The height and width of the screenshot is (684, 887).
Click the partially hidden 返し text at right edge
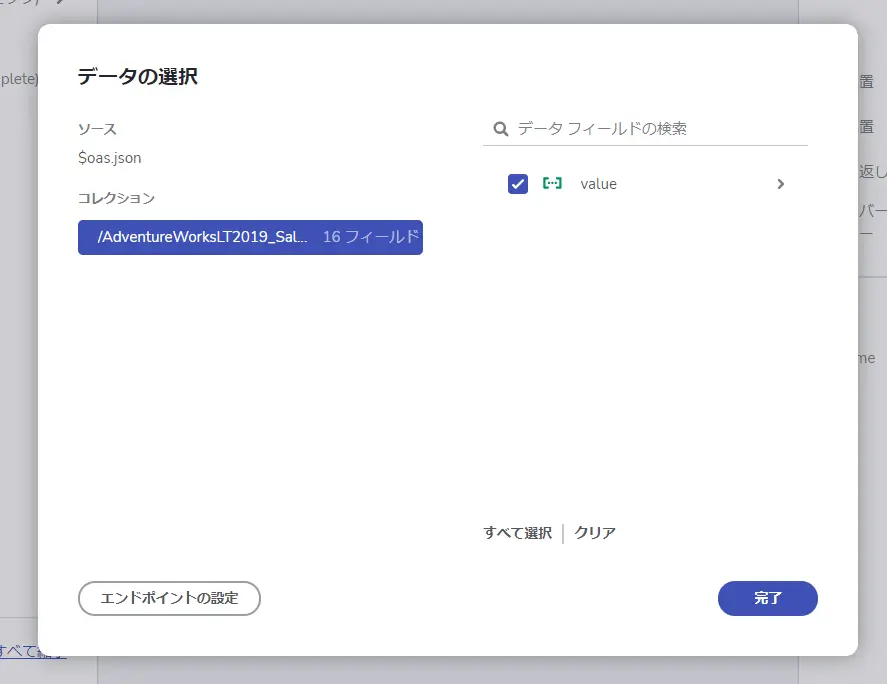pyautogui.click(x=872, y=171)
